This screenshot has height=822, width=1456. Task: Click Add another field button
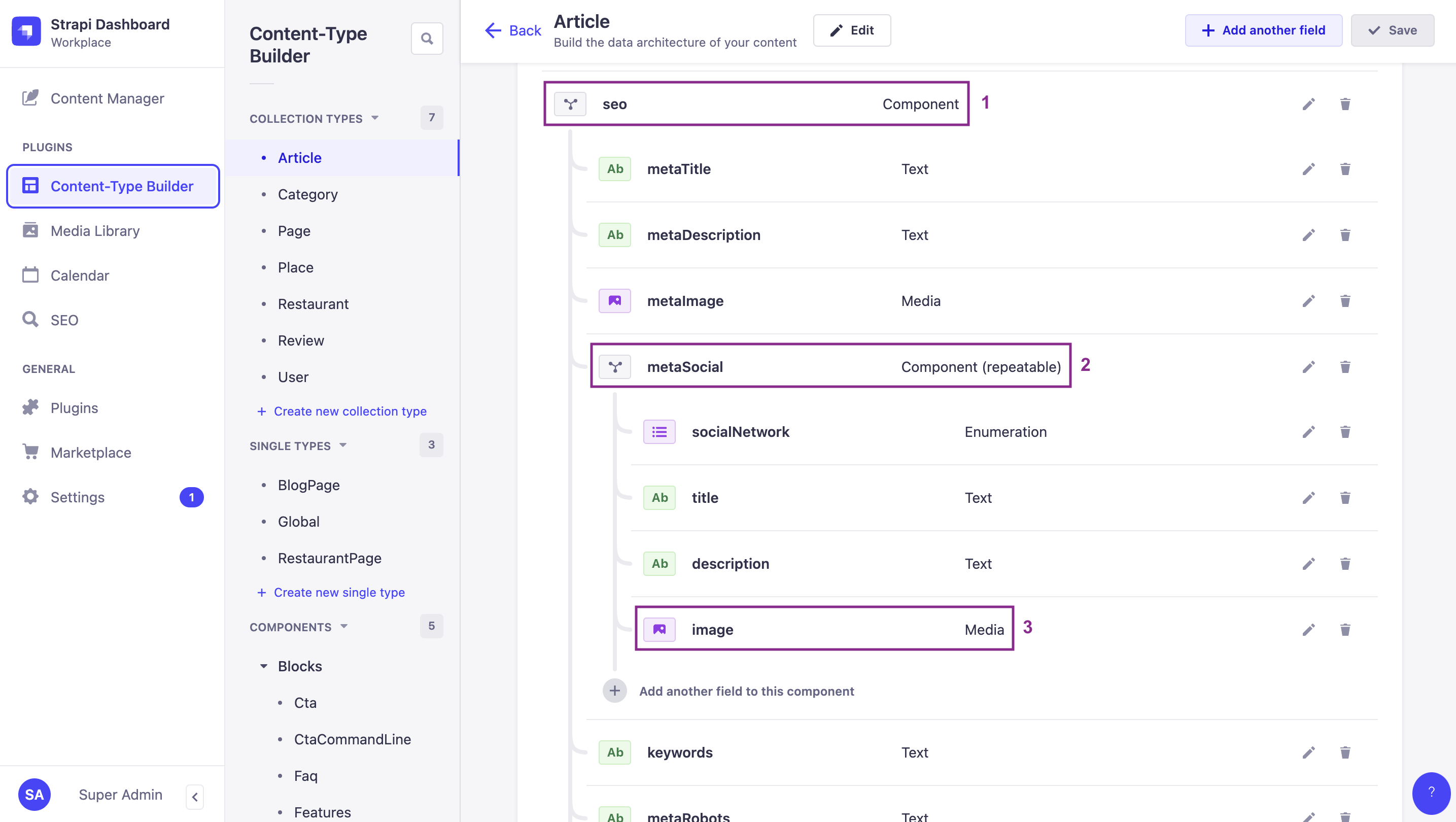[1263, 30]
